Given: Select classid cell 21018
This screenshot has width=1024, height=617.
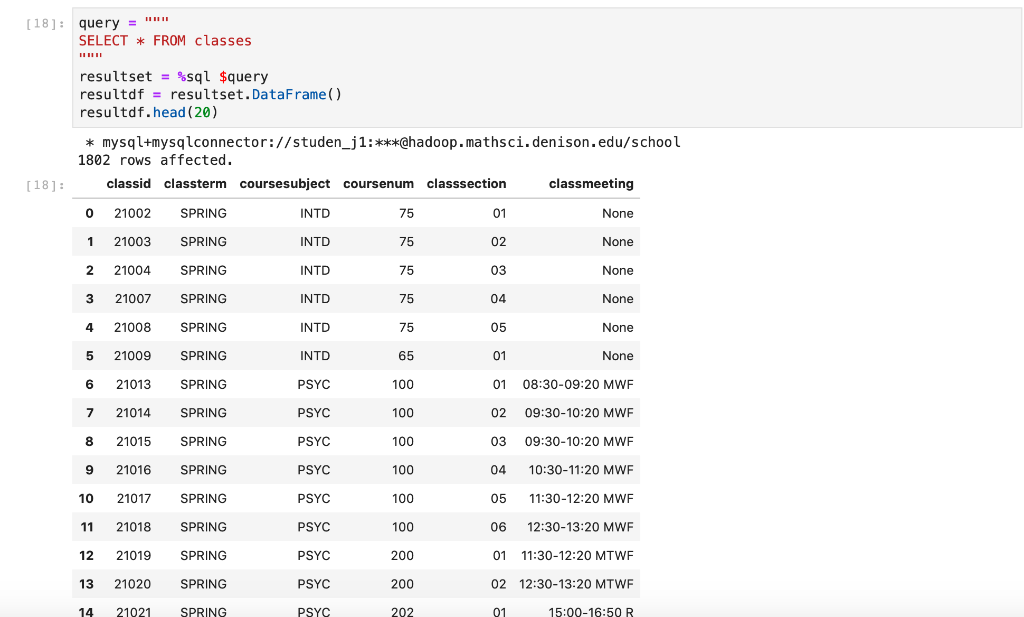Looking at the screenshot, I should tap(133, 527).
